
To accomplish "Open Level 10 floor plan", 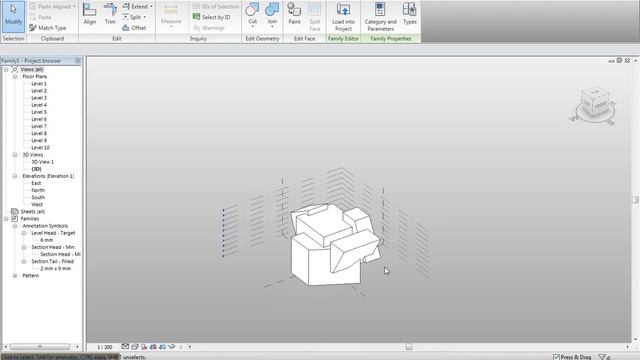I will (40, 148).
